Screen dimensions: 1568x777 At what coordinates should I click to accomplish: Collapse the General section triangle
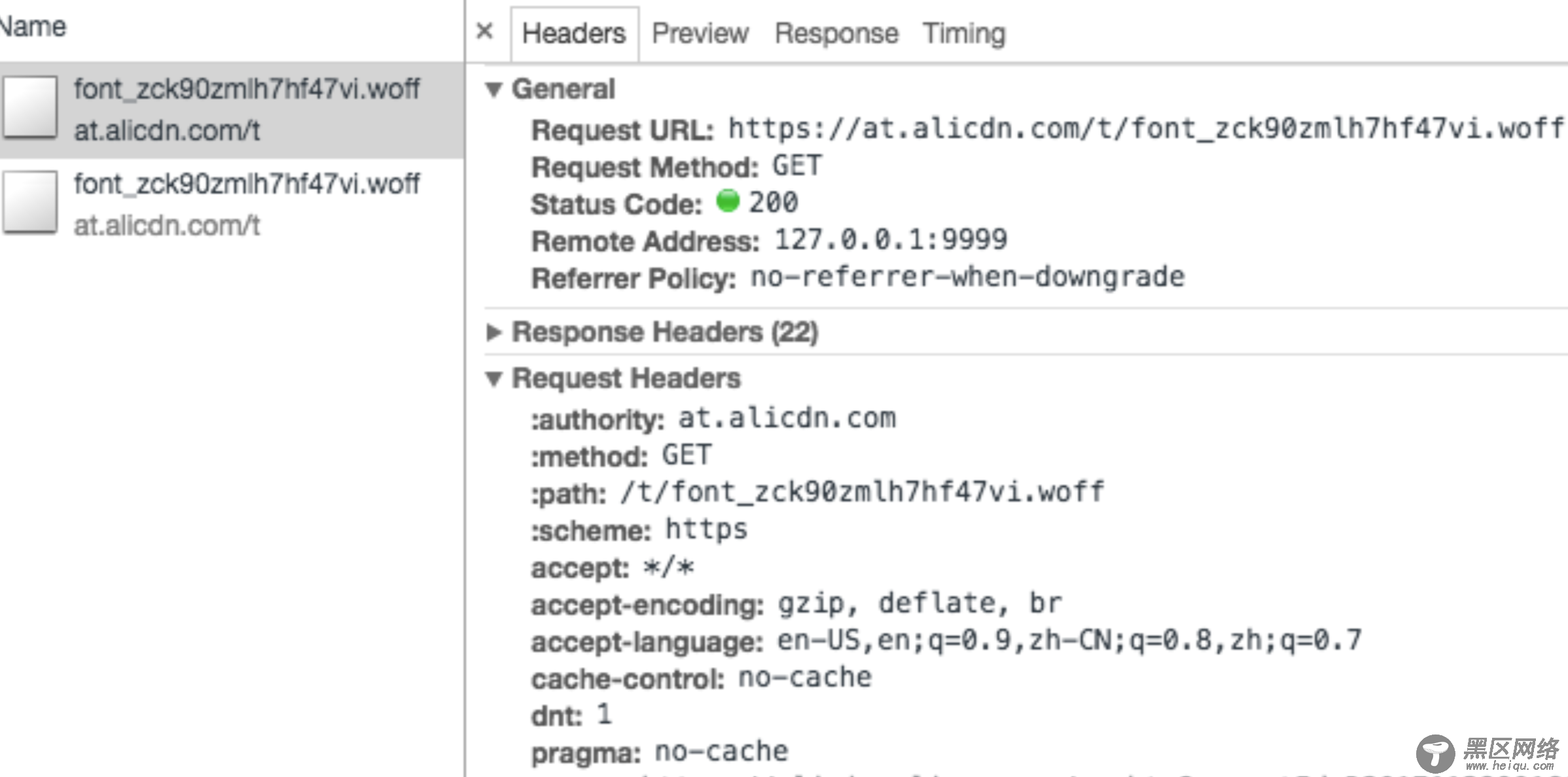coord(494,90)
